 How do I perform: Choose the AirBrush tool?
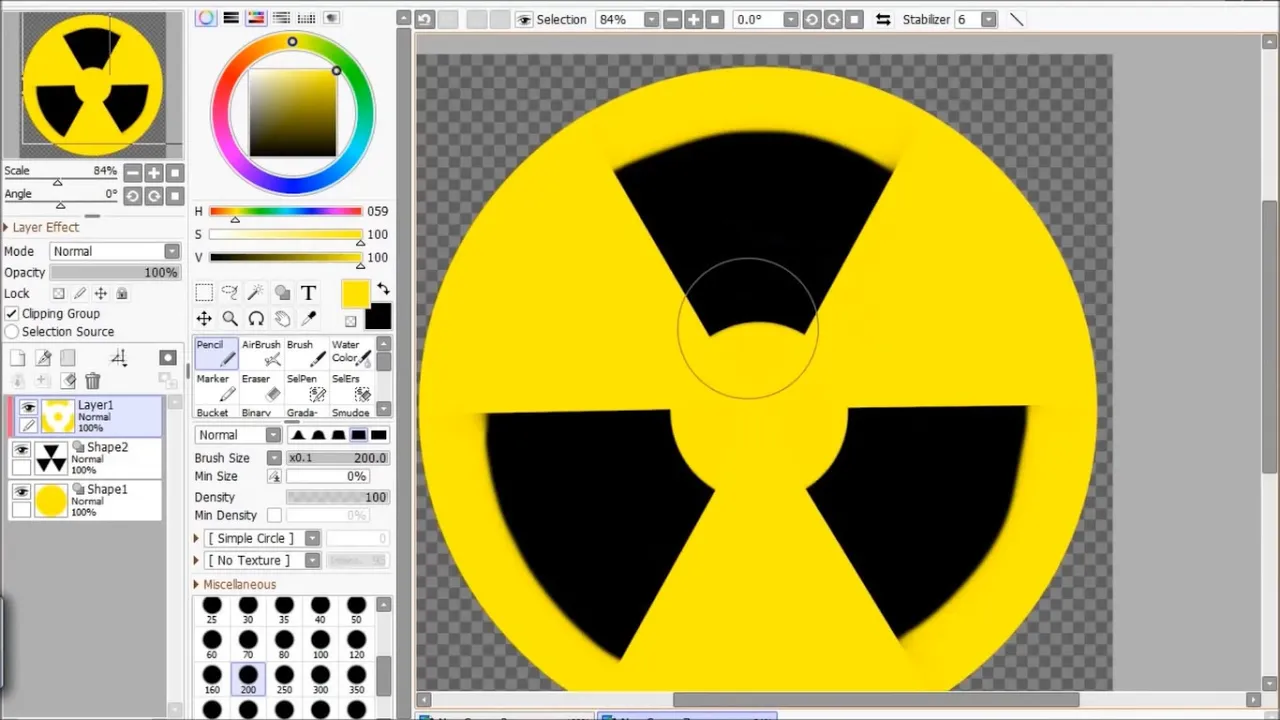(x=261, y=353)
